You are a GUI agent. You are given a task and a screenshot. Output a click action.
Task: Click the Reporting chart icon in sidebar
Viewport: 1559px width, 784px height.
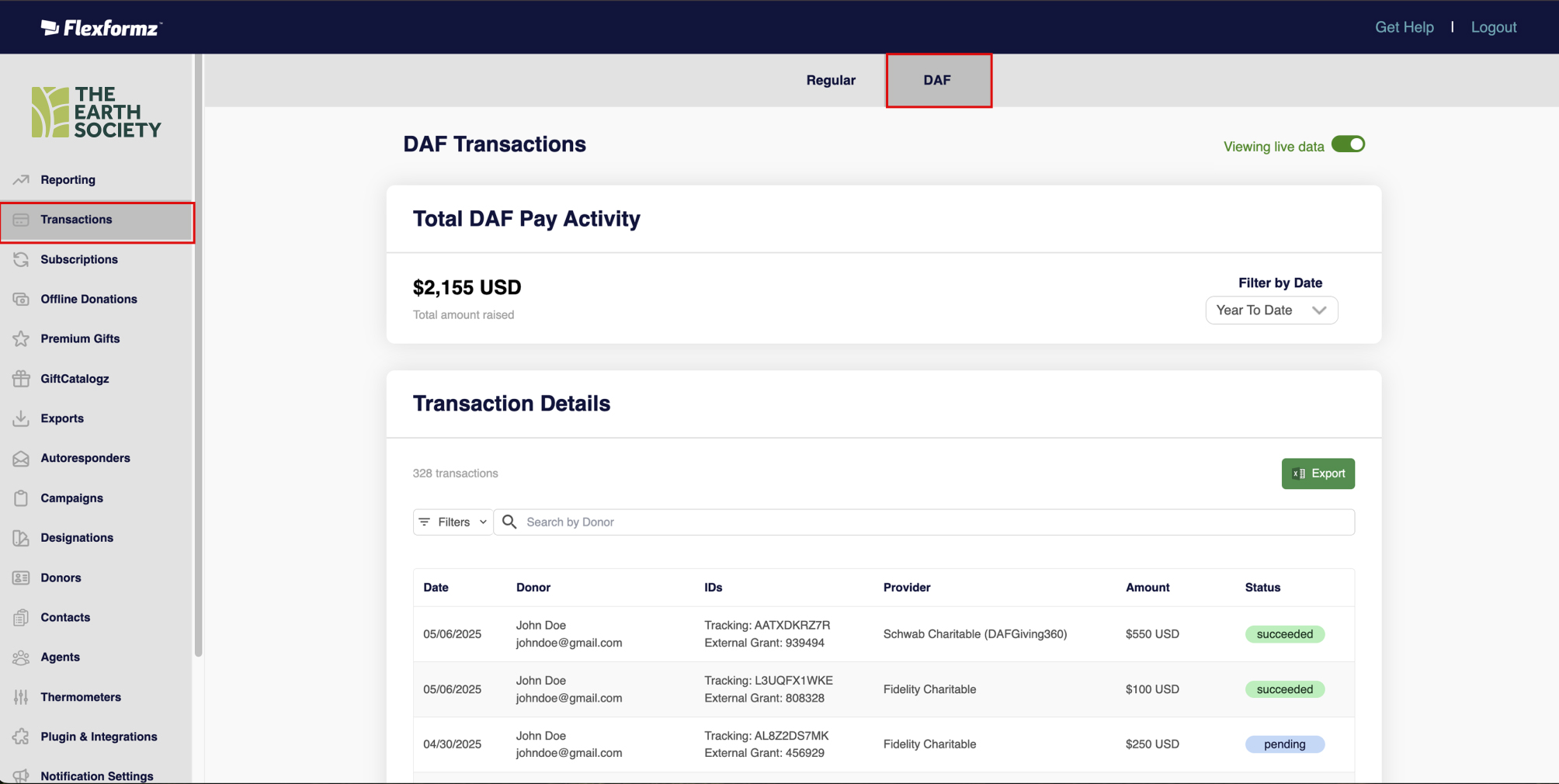[21, 180]
